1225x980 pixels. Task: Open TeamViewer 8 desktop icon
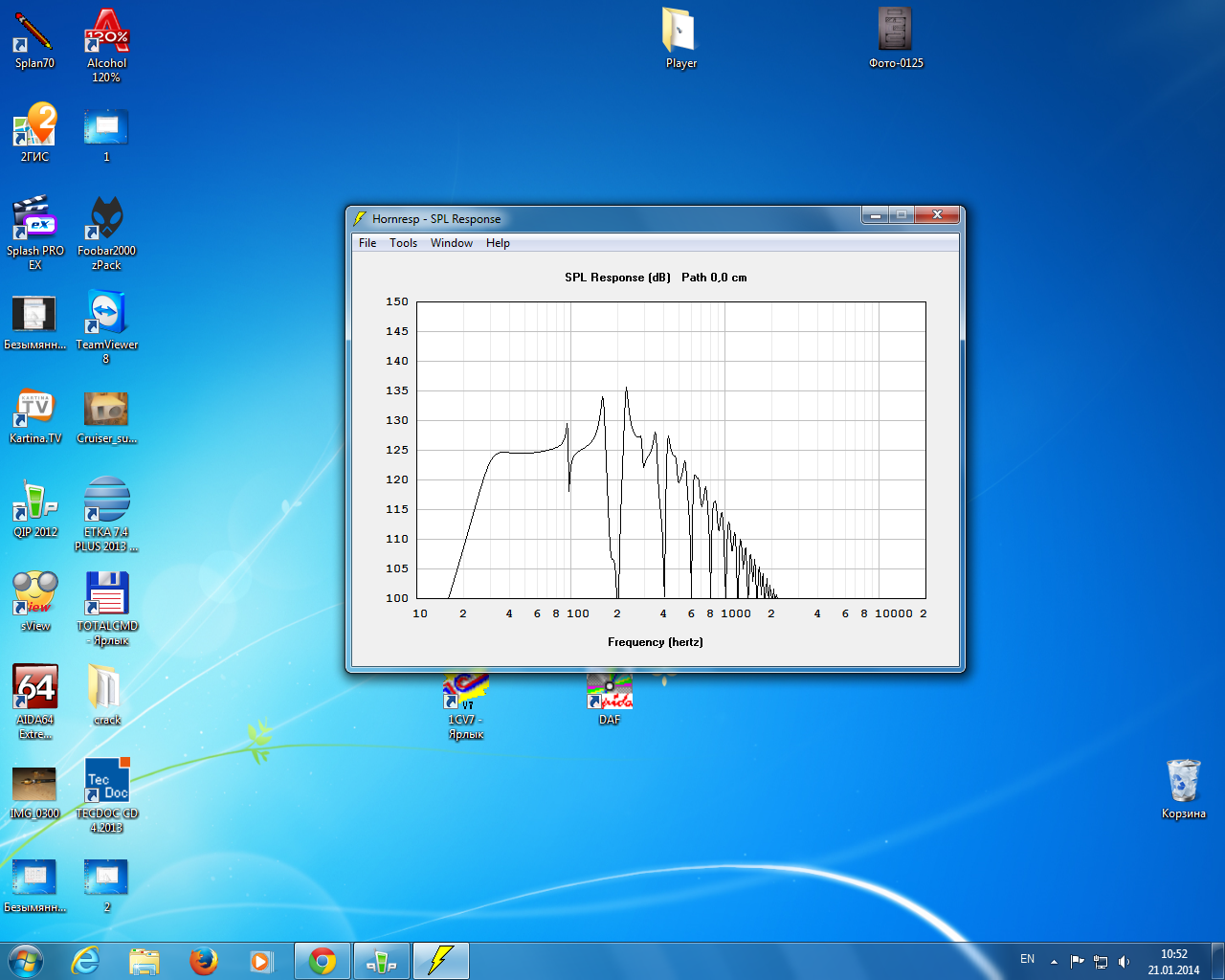(x=106, y=326)
